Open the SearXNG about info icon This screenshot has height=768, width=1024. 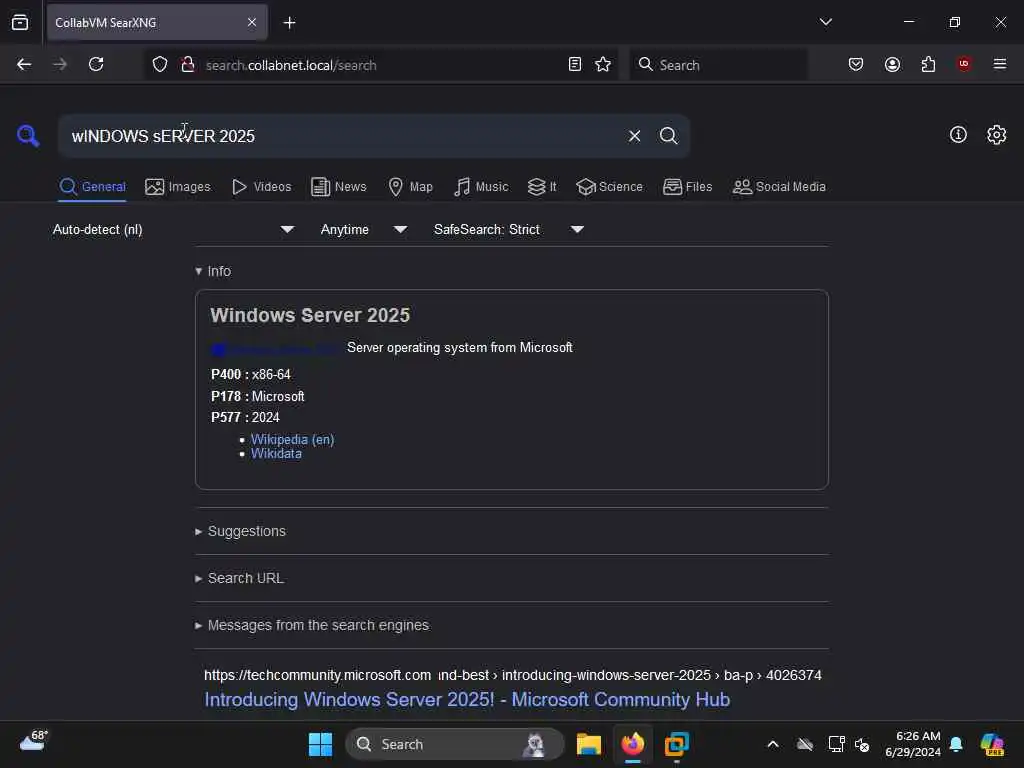958,135
